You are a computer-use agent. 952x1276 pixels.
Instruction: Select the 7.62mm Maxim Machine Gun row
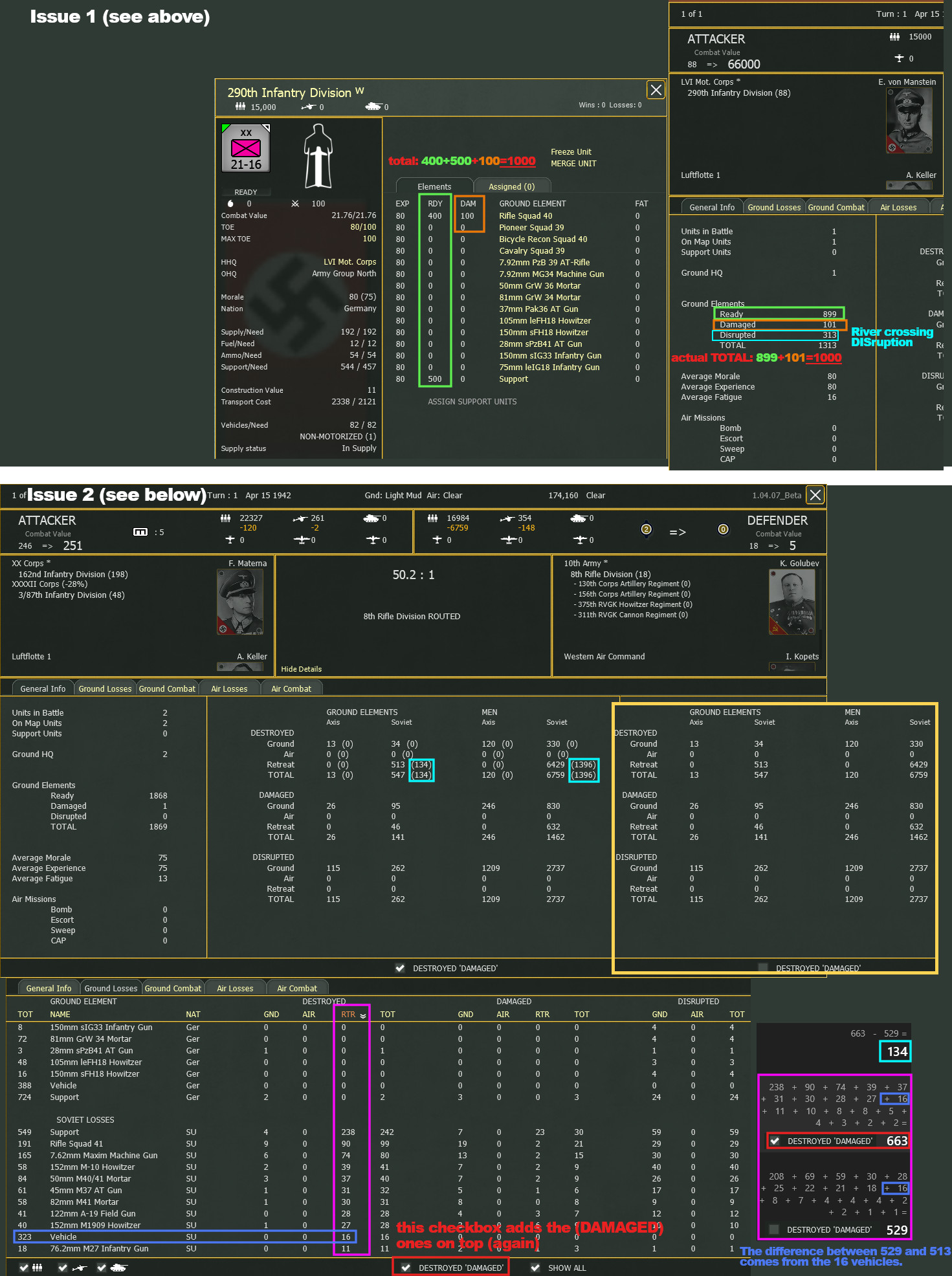point(379,1156)
